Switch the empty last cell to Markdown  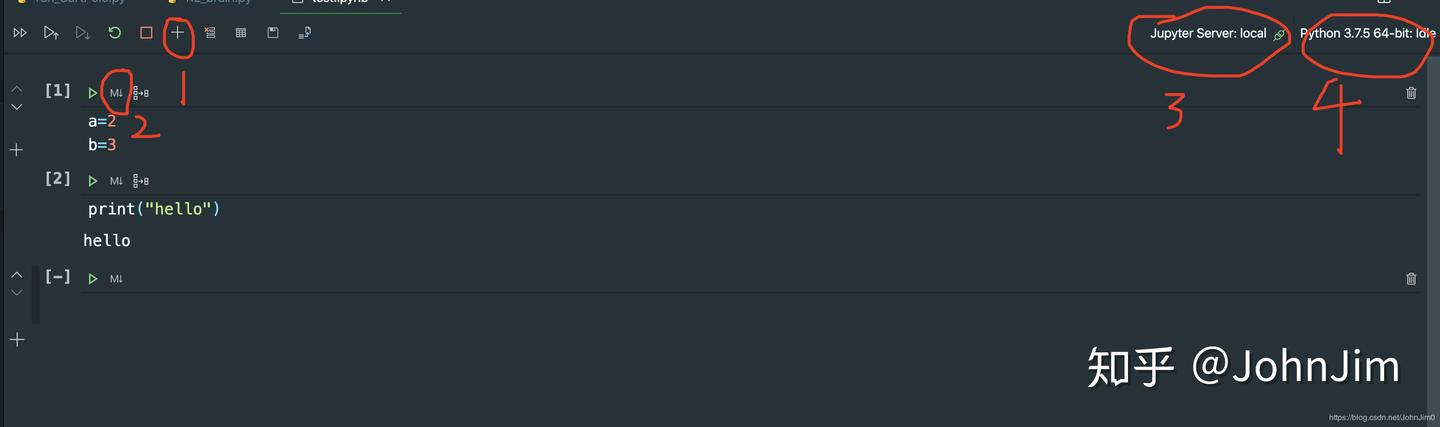click(x=116, y=279)
